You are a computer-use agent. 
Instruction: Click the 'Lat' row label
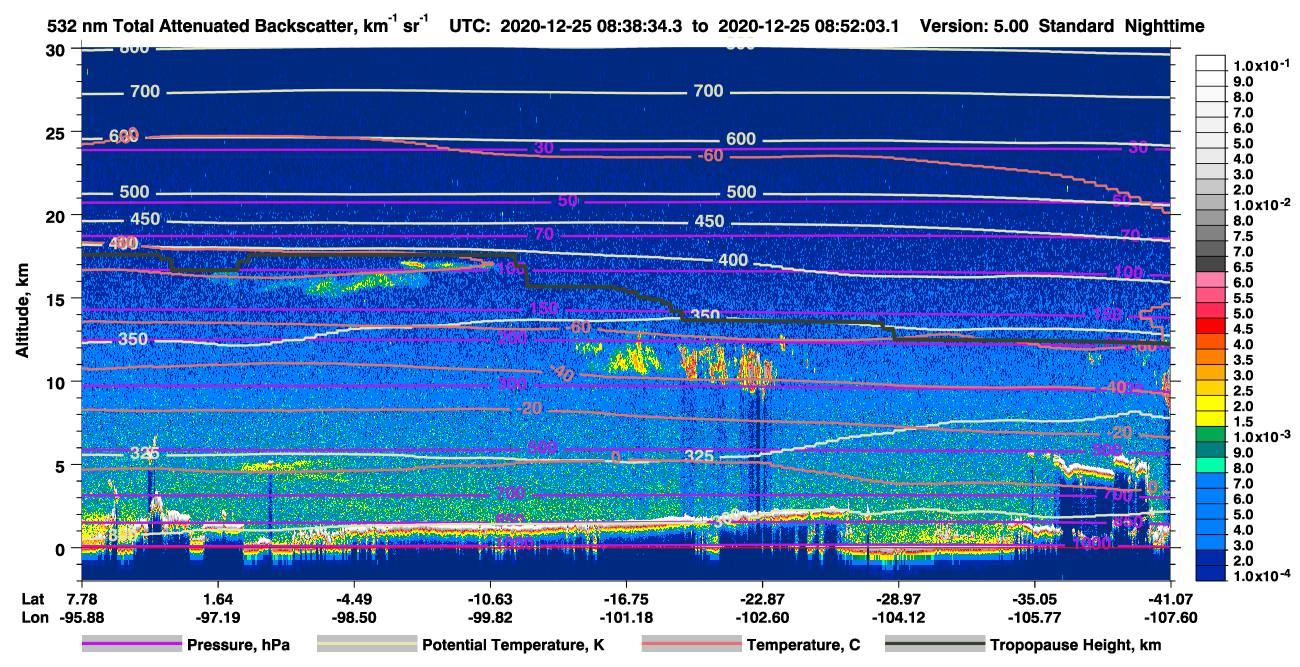click(x=33, y=598)
